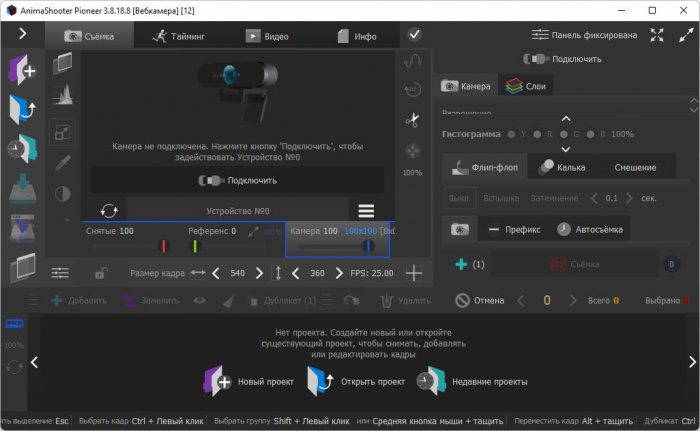Expand the left panel with top arrow
The height and width of the screenshot is (431, 700).
coord(22,33)
